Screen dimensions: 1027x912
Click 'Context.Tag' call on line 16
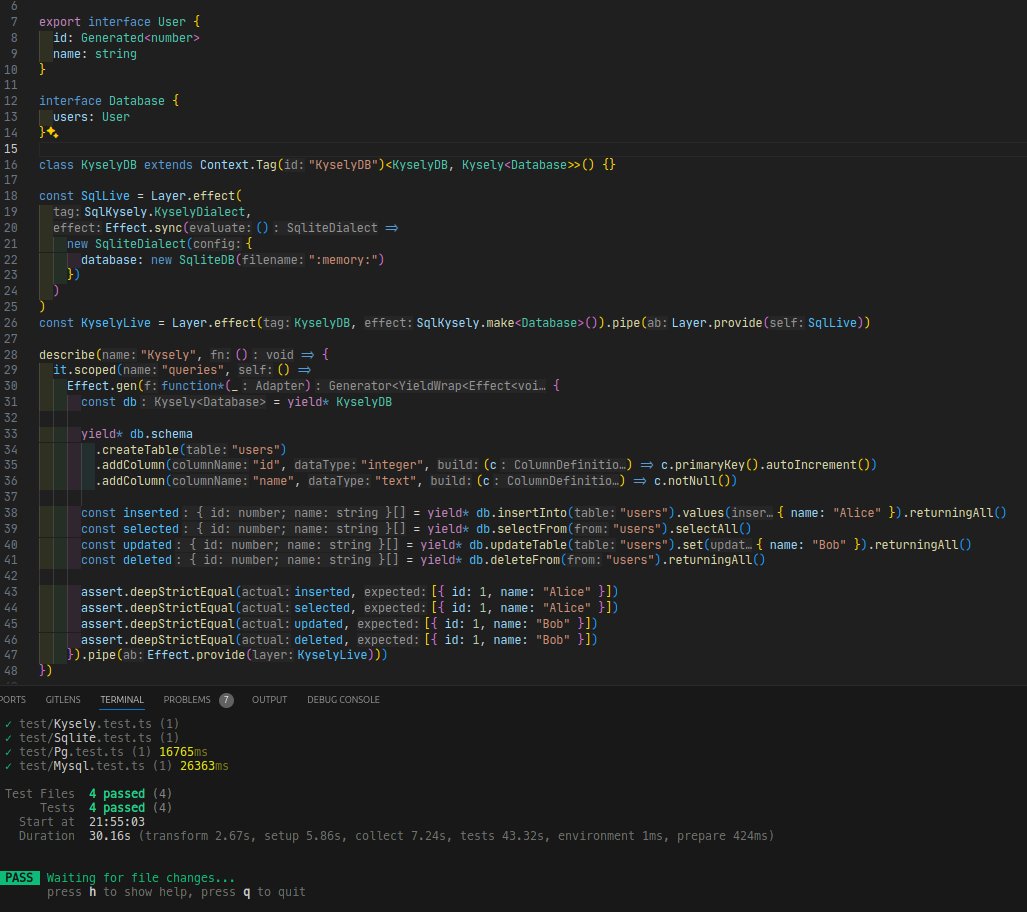238,165
